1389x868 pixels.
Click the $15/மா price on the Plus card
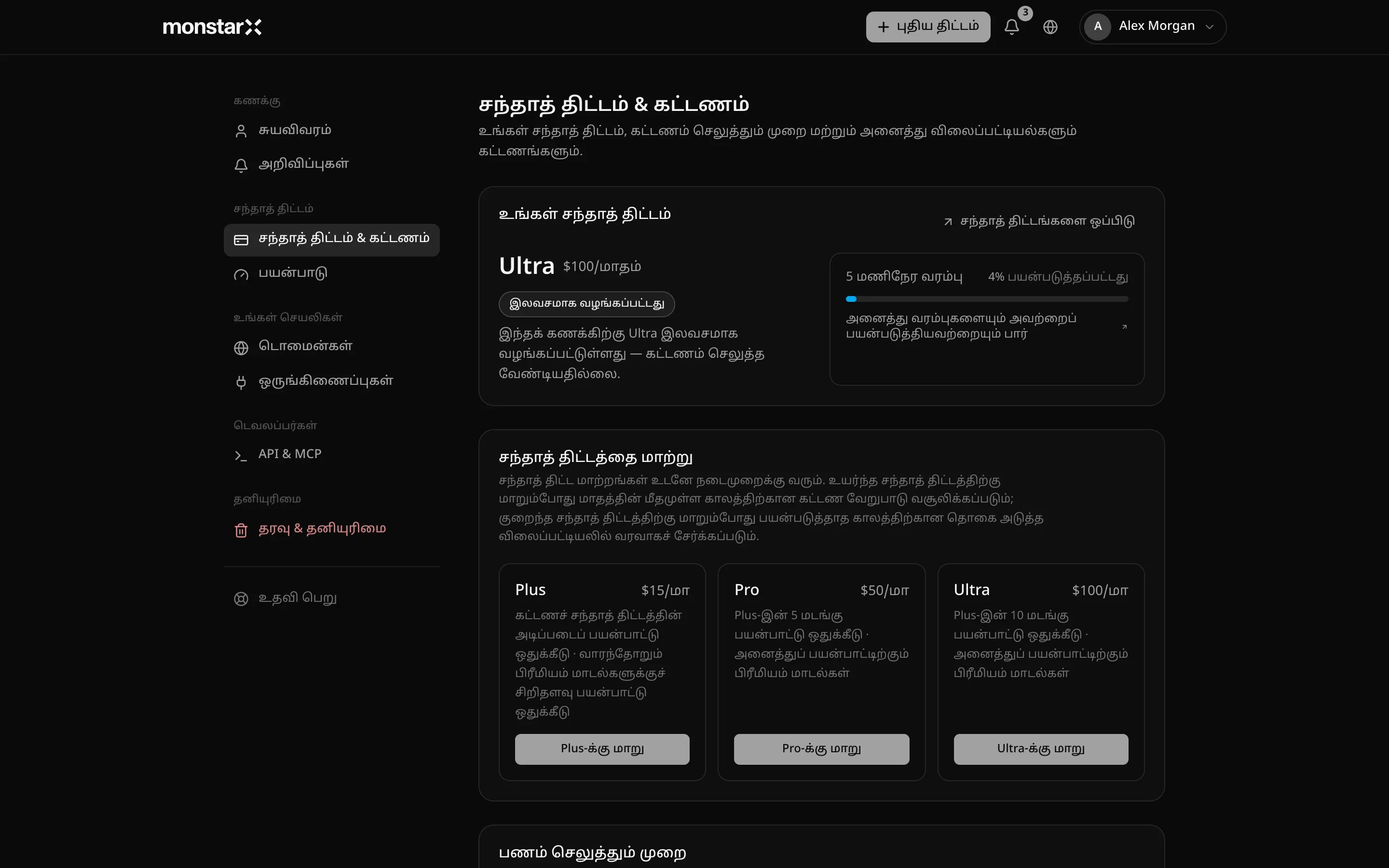(x=665, y=590)
